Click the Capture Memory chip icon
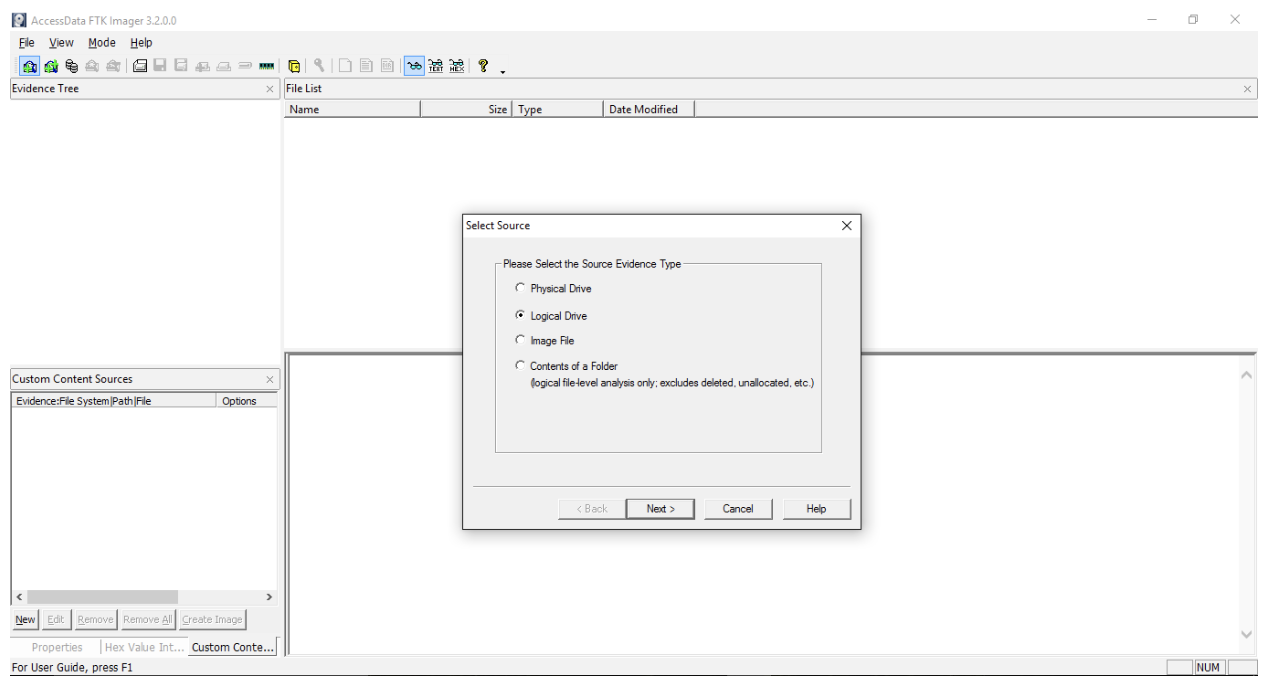The image size is (1266, 692). 267,66
